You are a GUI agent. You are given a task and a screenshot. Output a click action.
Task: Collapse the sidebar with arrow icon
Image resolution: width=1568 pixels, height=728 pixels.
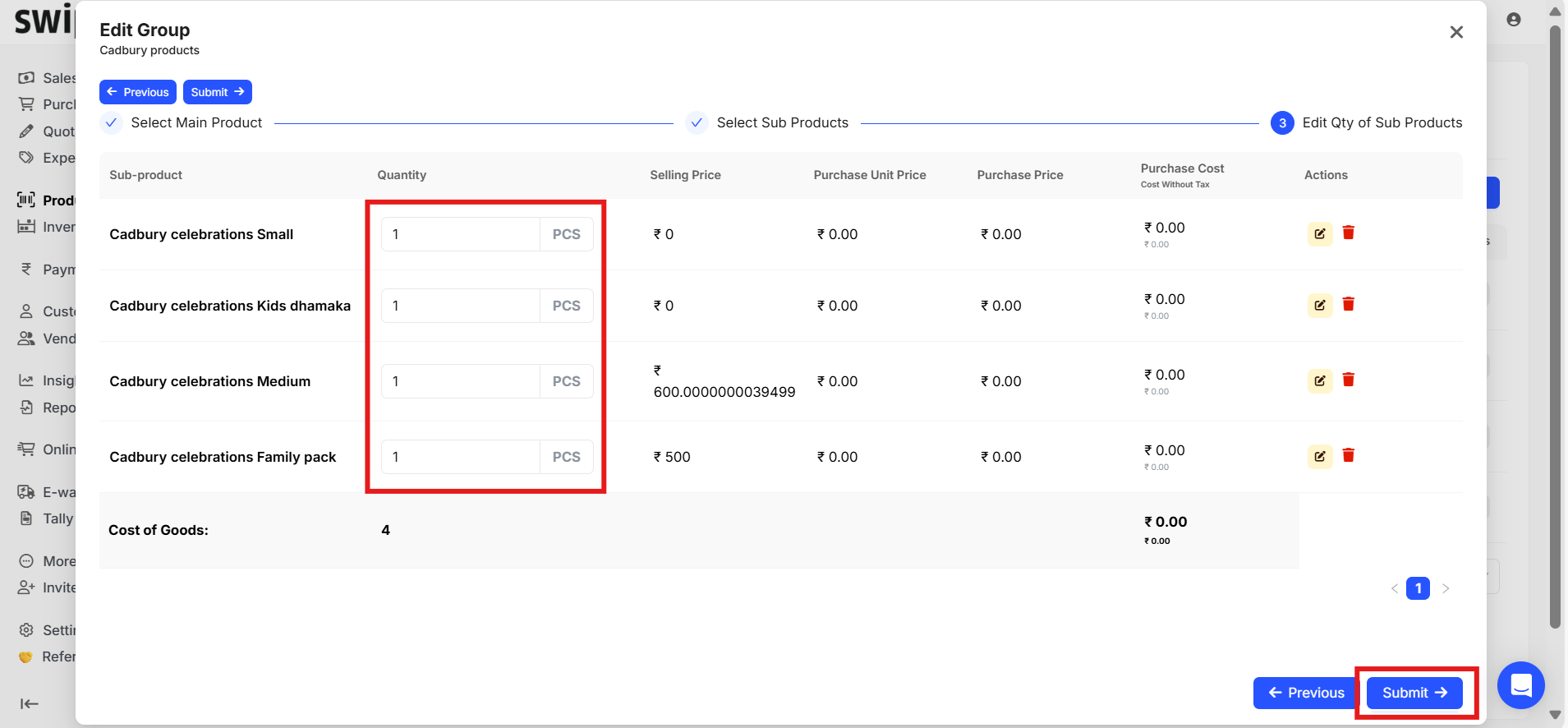[x=30, y=703]
